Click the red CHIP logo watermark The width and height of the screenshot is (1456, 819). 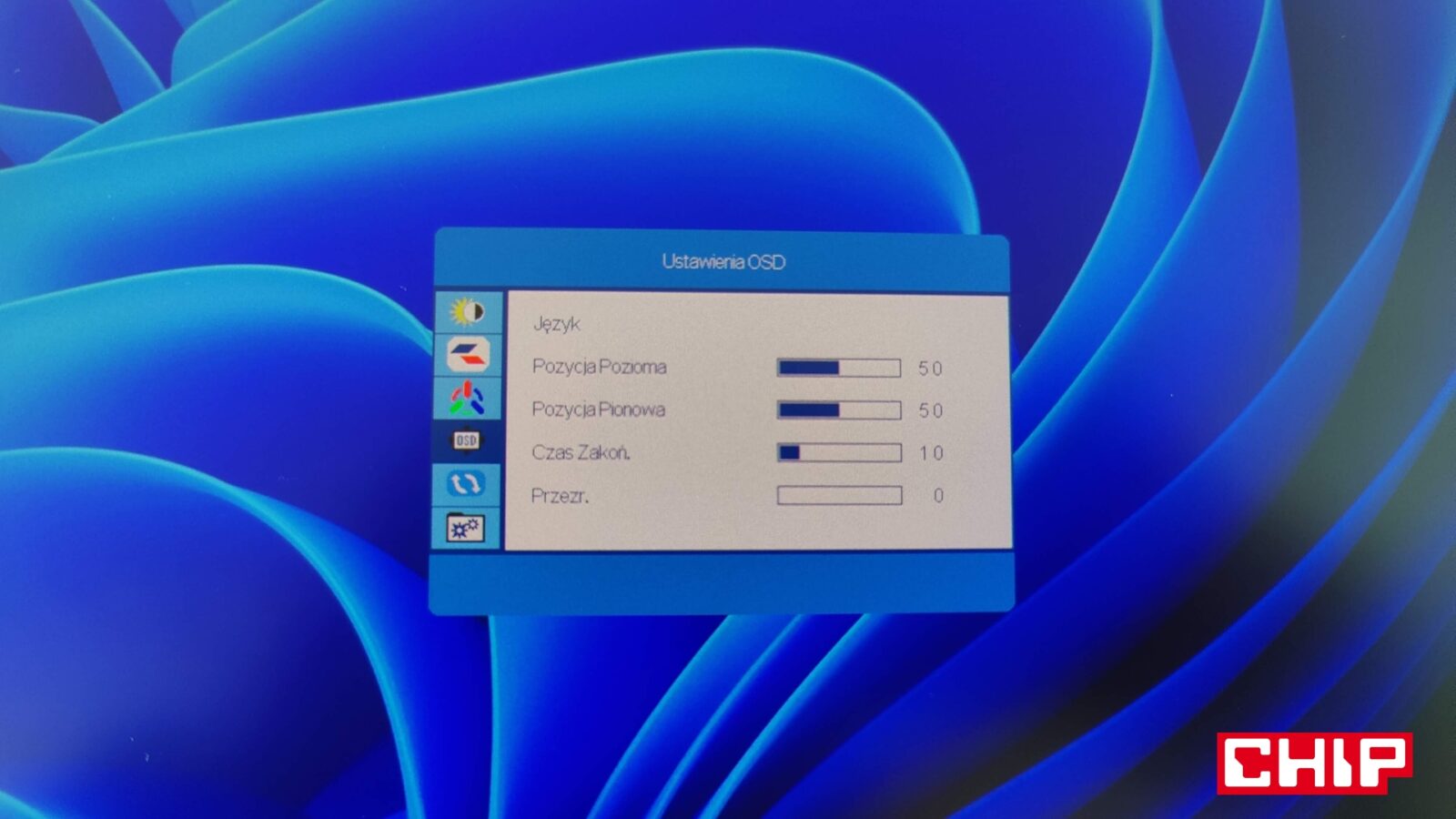pyautogui.click(x=1313, y=763)
